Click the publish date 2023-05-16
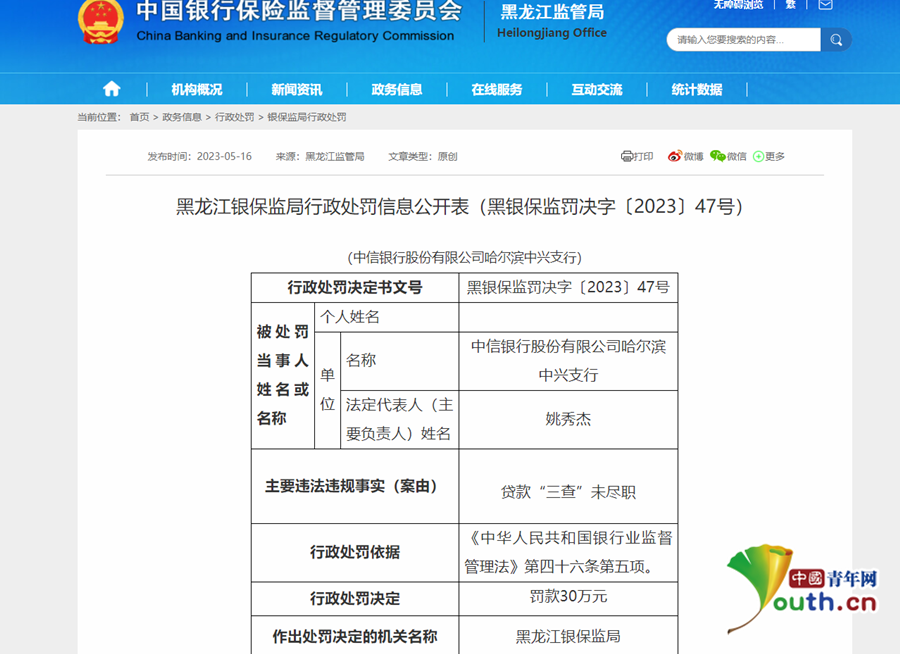The height and width of the screenshot is (654, 900). pyautogui.click(x=224, y=156)
